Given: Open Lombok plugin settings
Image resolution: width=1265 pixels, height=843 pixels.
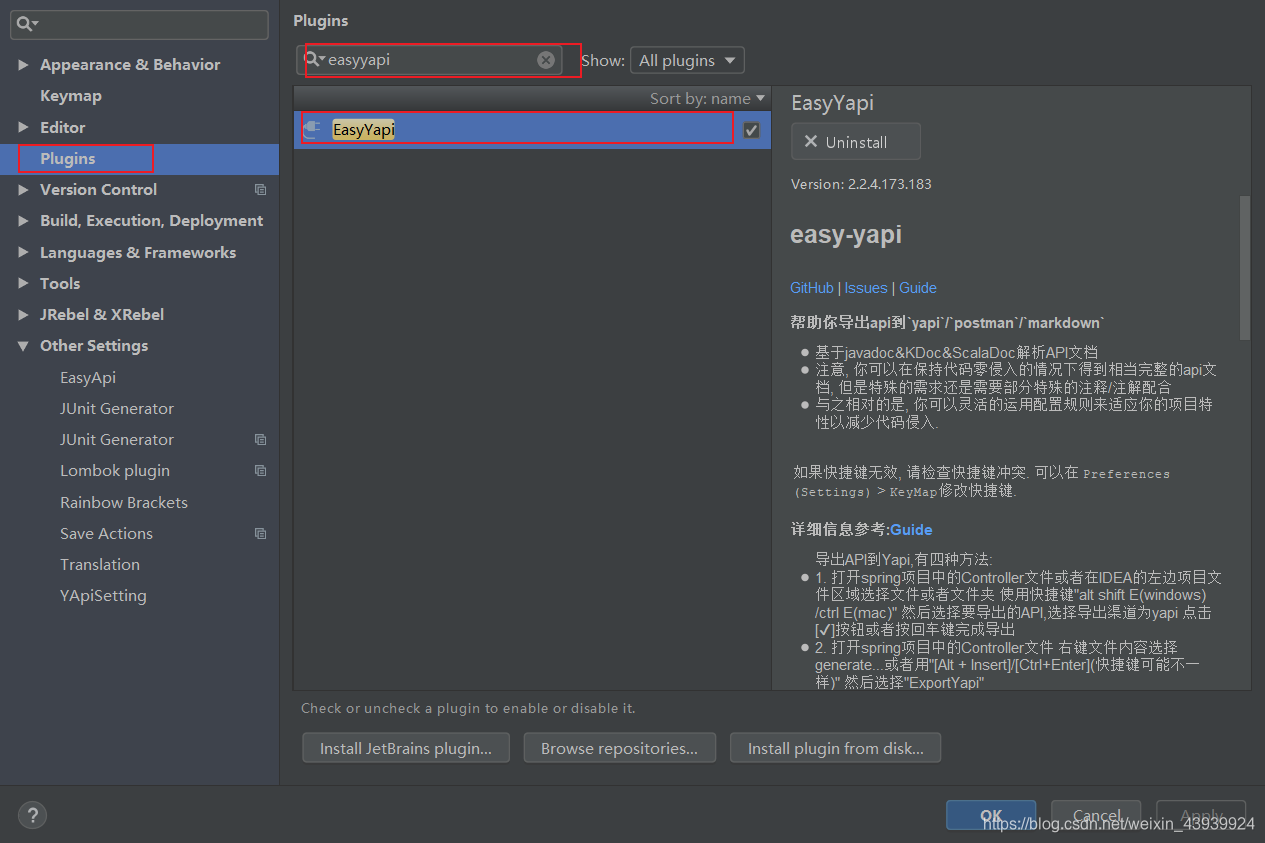Looking at the screenshot, I should point(115,471).
